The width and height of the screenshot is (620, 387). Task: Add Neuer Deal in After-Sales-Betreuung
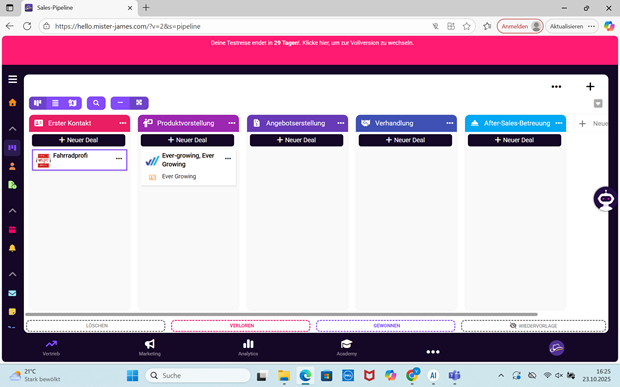[x=514, y=140]
